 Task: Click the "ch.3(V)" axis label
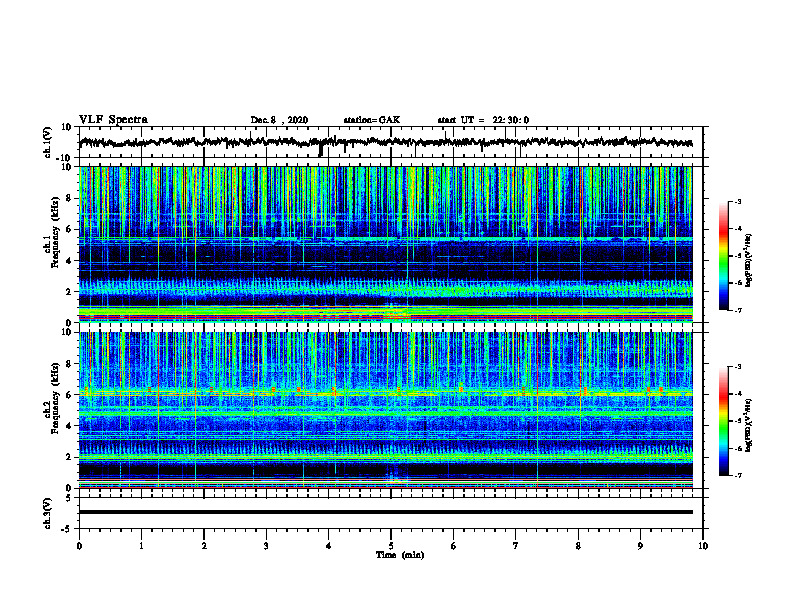tap(48, 514)
